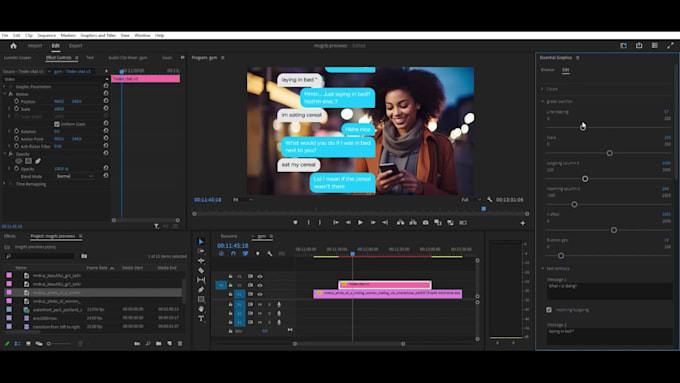Open Quick Export from the top-right icon
This screenshot has height=383, width=680.
click(x=639, y=46)
